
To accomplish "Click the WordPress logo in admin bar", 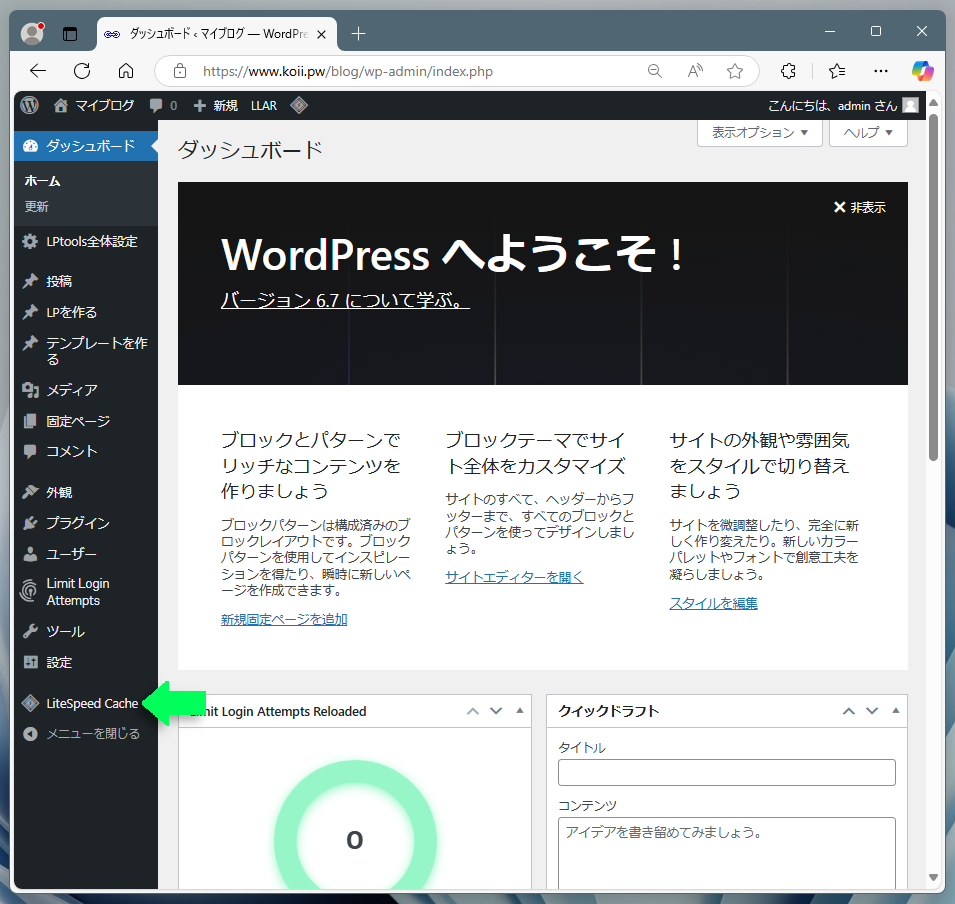I will (x=29, y=105).
